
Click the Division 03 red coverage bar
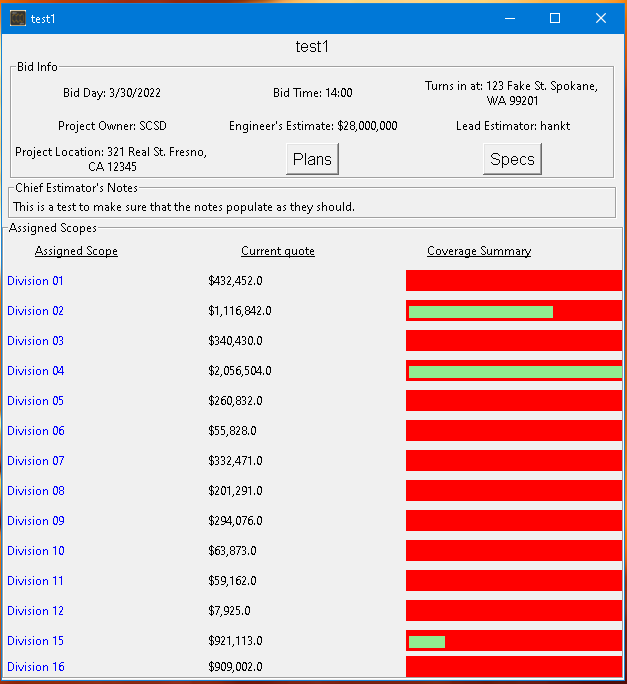coord(514,341)
